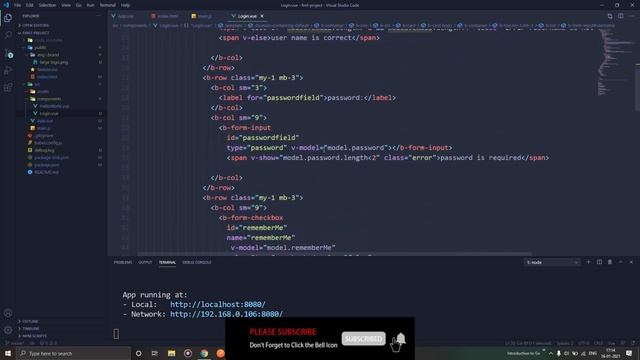The image size is (640, 360).
Task: Open the Extensions view
Action: (x=8, y=88)
